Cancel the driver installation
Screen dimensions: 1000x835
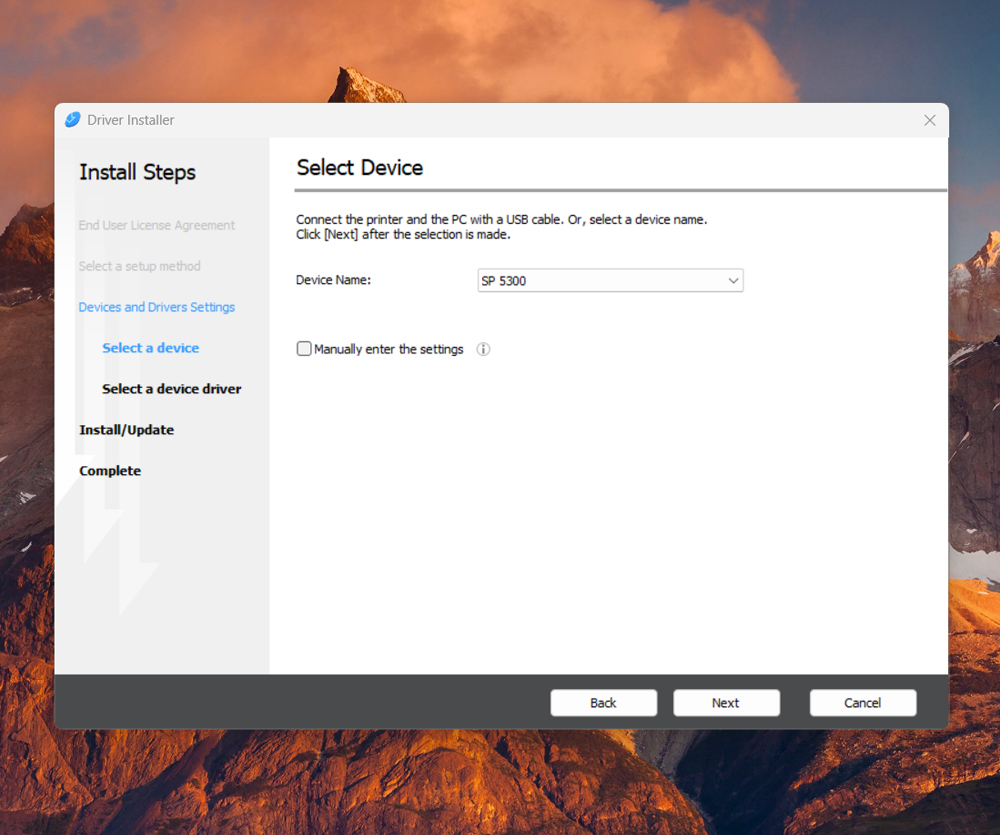863,702
